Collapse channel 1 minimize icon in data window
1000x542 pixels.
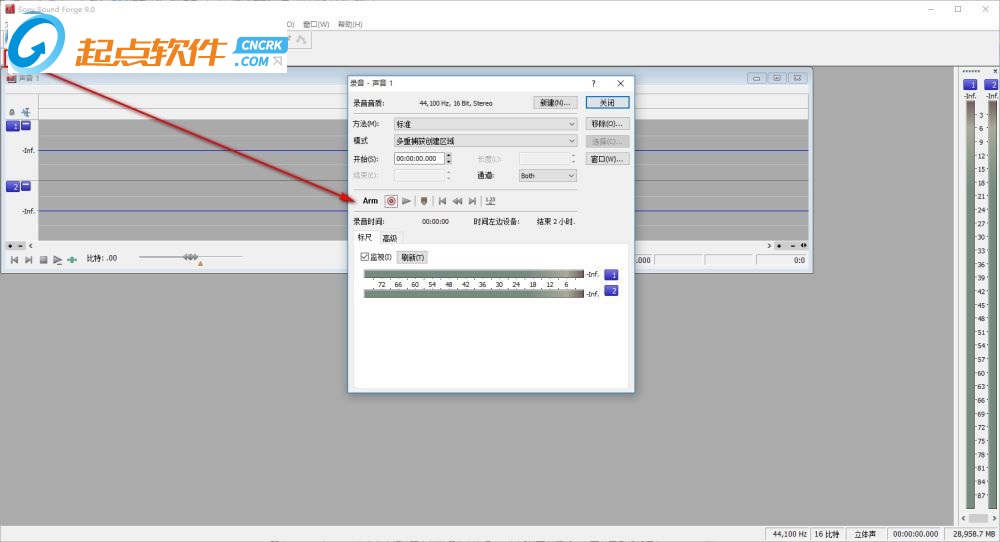point(26,126)
